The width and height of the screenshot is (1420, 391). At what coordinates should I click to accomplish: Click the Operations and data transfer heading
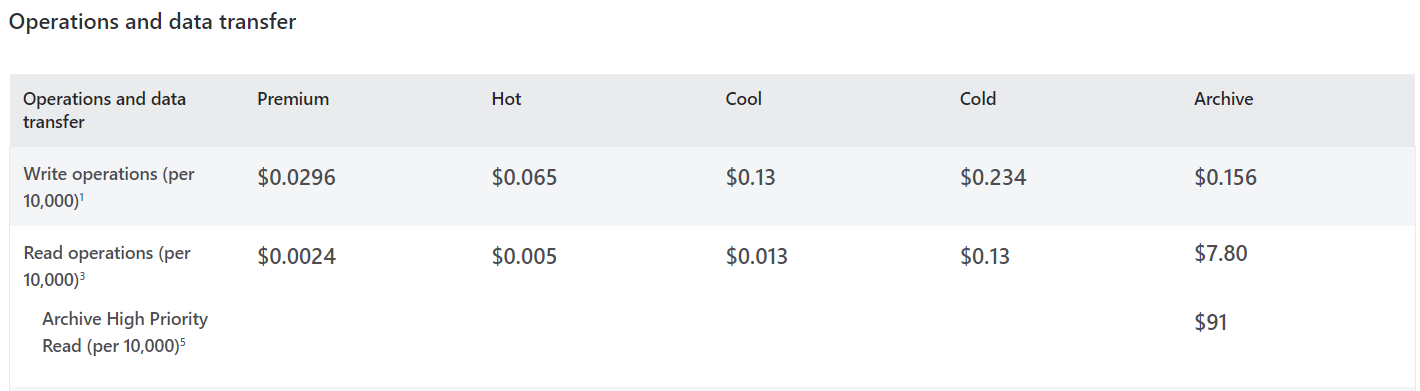click(152, 22)
